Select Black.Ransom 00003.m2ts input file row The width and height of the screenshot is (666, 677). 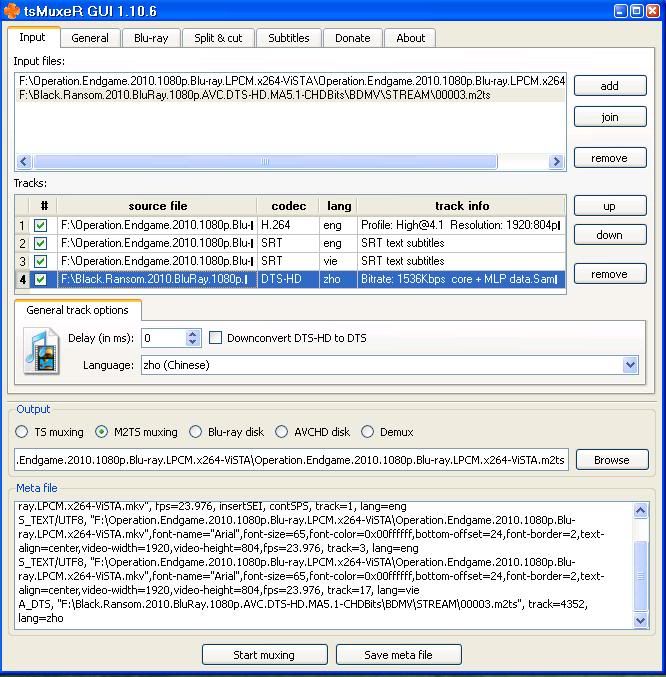291,95
